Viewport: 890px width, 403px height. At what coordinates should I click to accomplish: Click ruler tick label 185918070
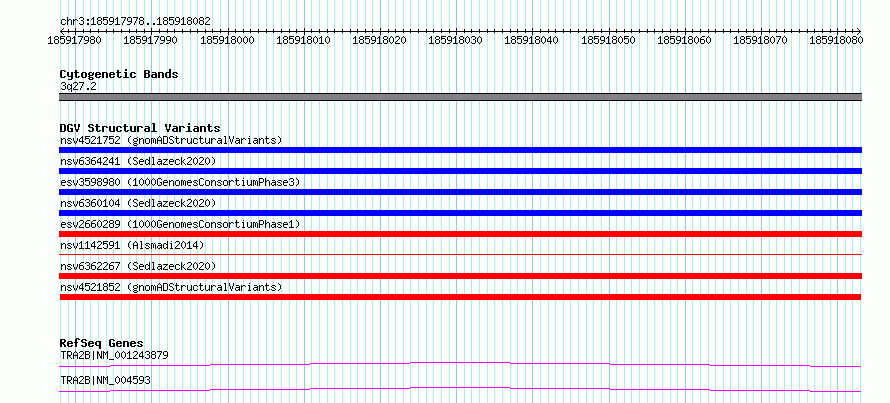pyautogui.click(x=761, y=40)
